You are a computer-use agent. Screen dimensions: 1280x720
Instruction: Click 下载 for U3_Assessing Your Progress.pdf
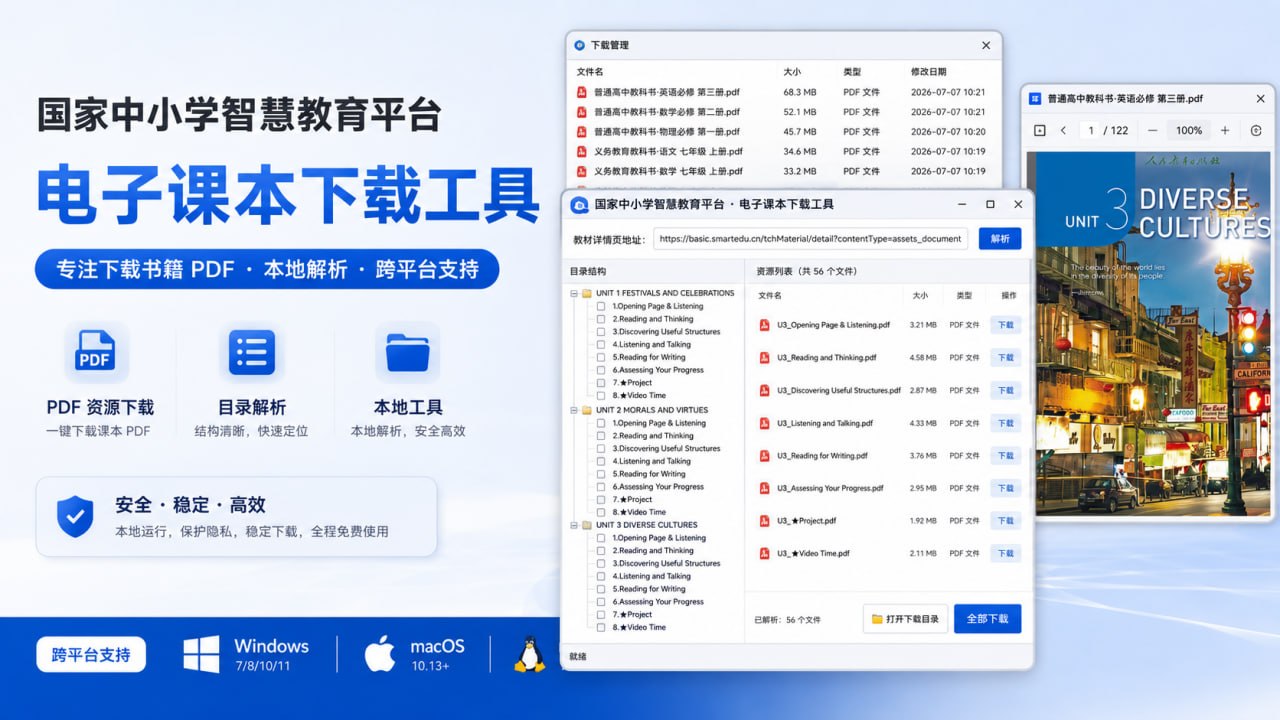[x=1006, y=488]
